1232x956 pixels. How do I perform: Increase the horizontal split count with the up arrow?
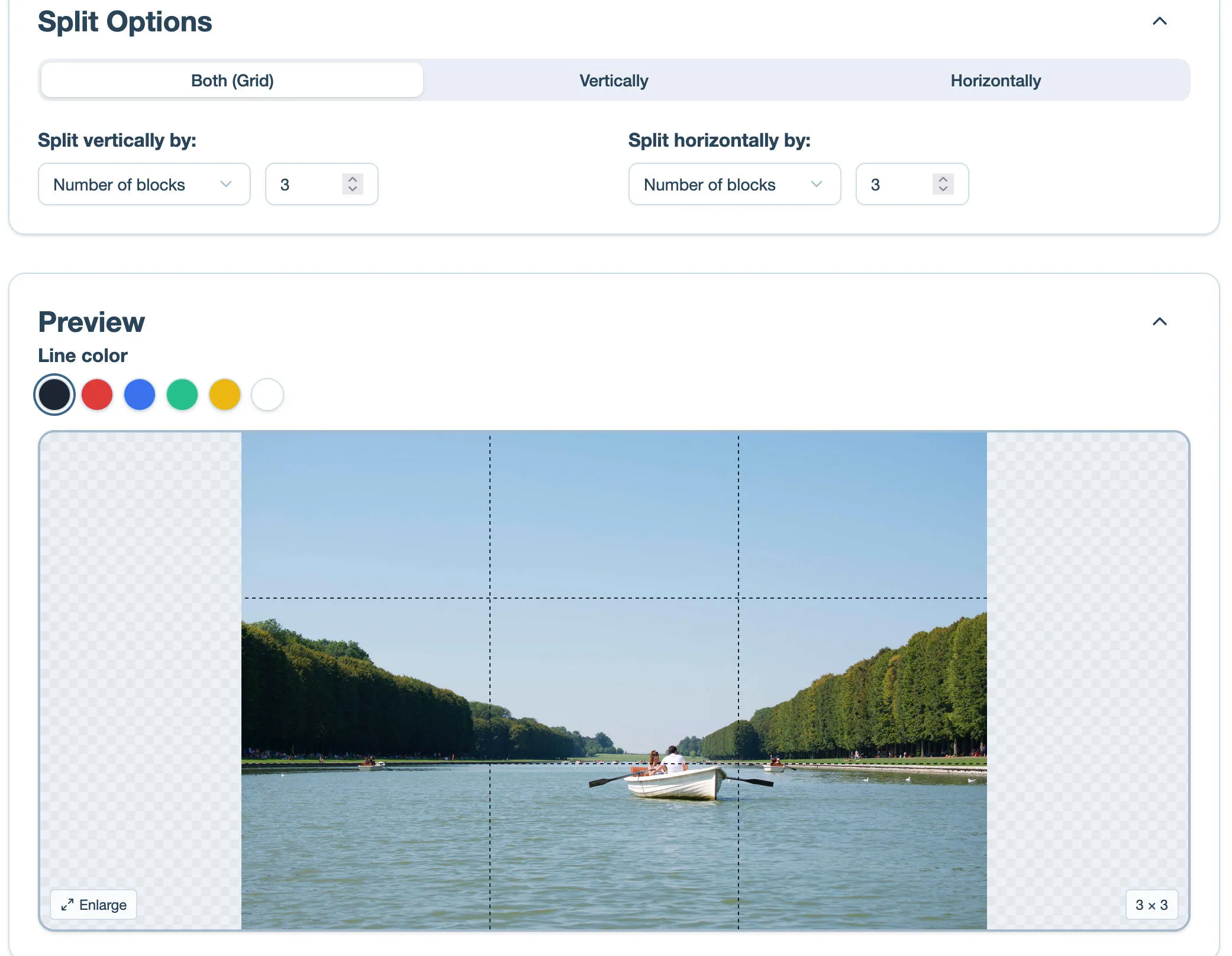(x=943, y=179)
